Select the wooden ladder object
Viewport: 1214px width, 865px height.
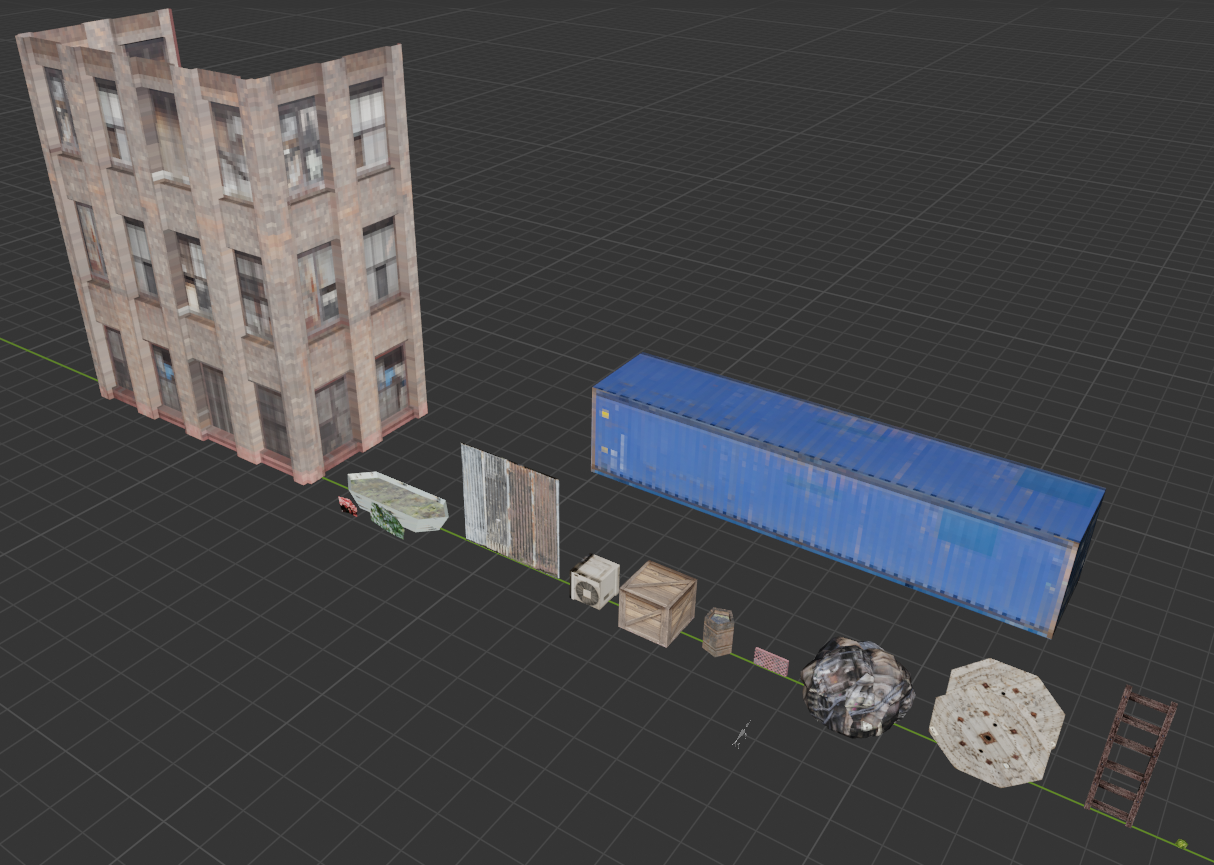coord(1132,754)
